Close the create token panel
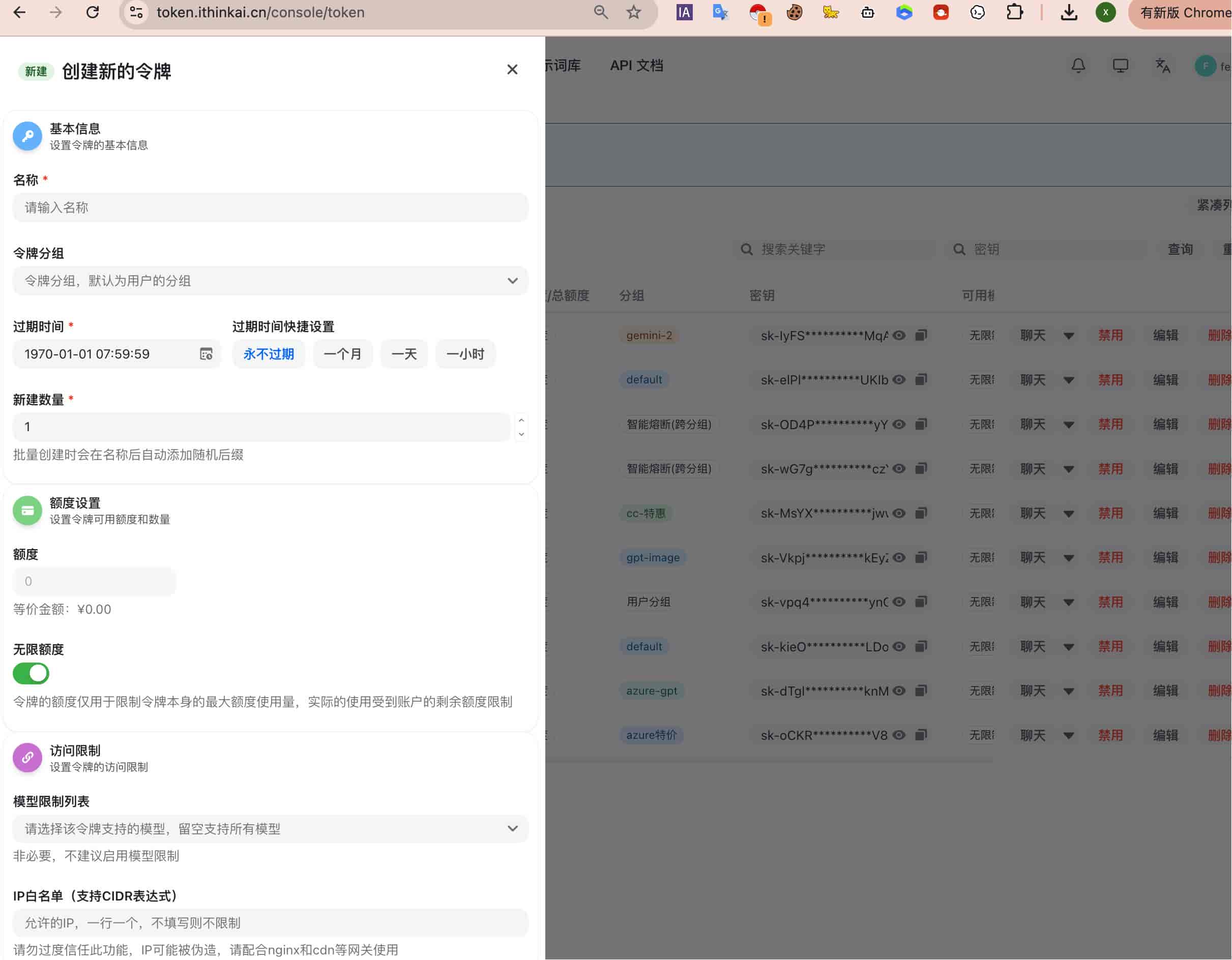The height and width of the screenshot is (960, 1232). (512, 69)
